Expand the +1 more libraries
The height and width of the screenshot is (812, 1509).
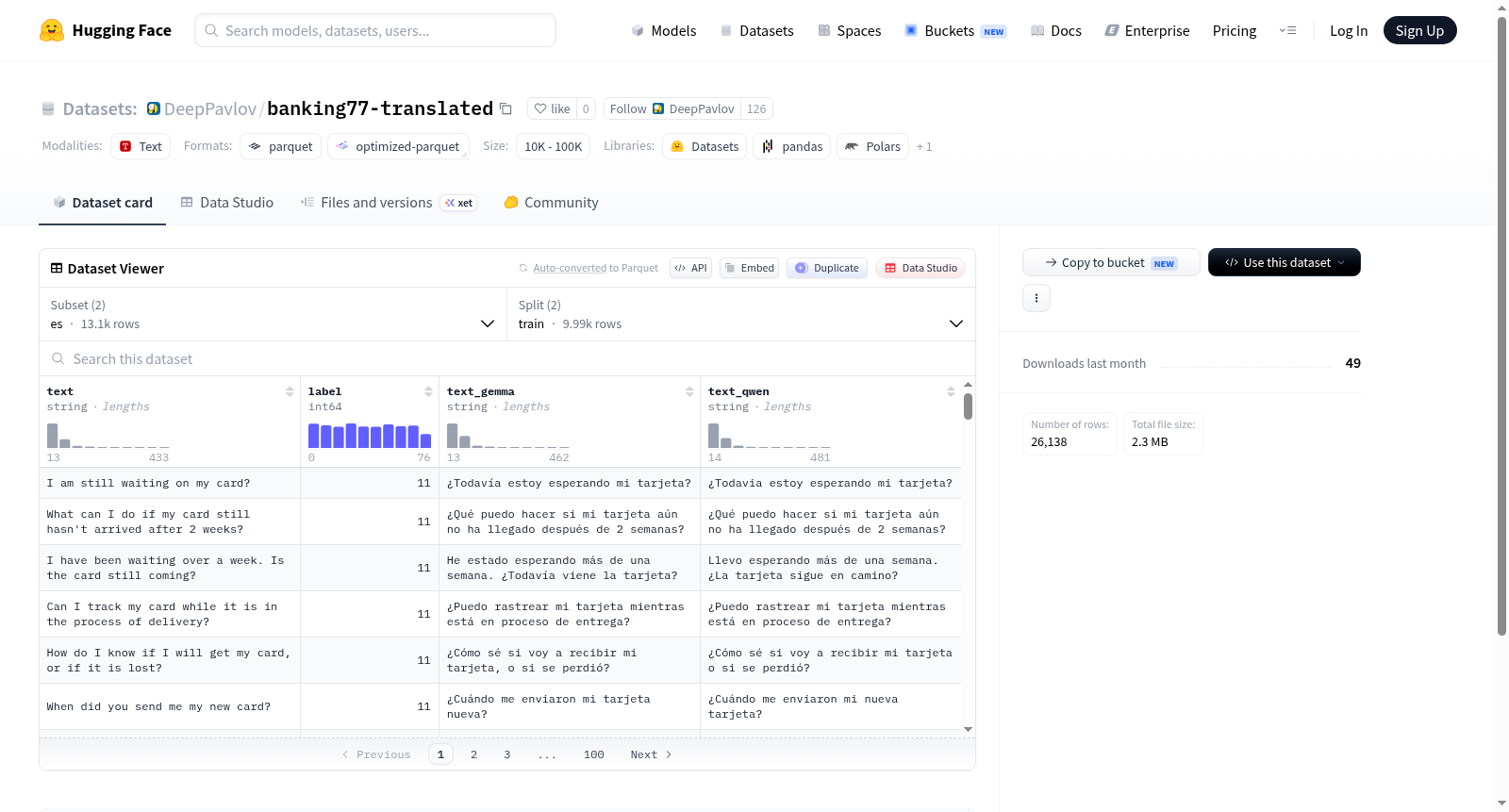[x=924, y=146]
